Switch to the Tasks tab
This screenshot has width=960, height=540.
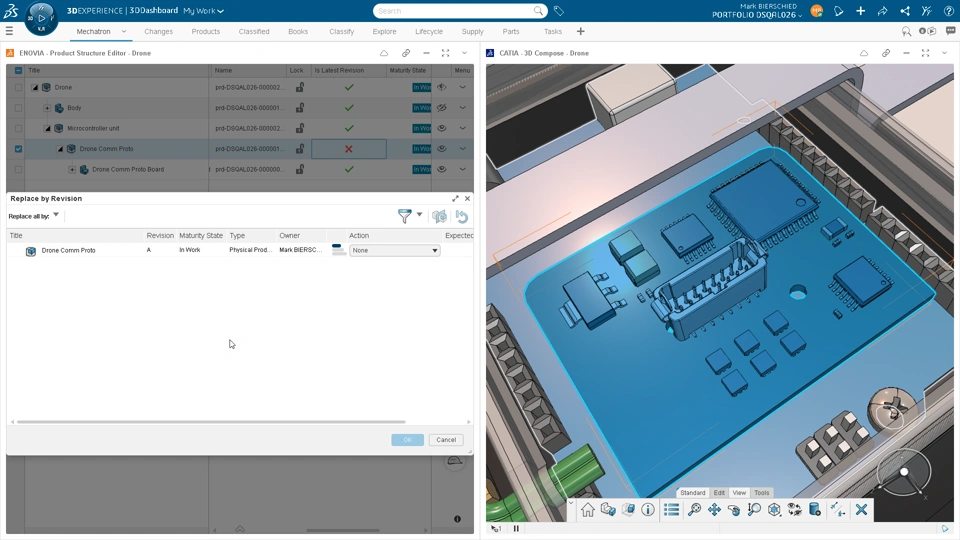coord(553,31)
